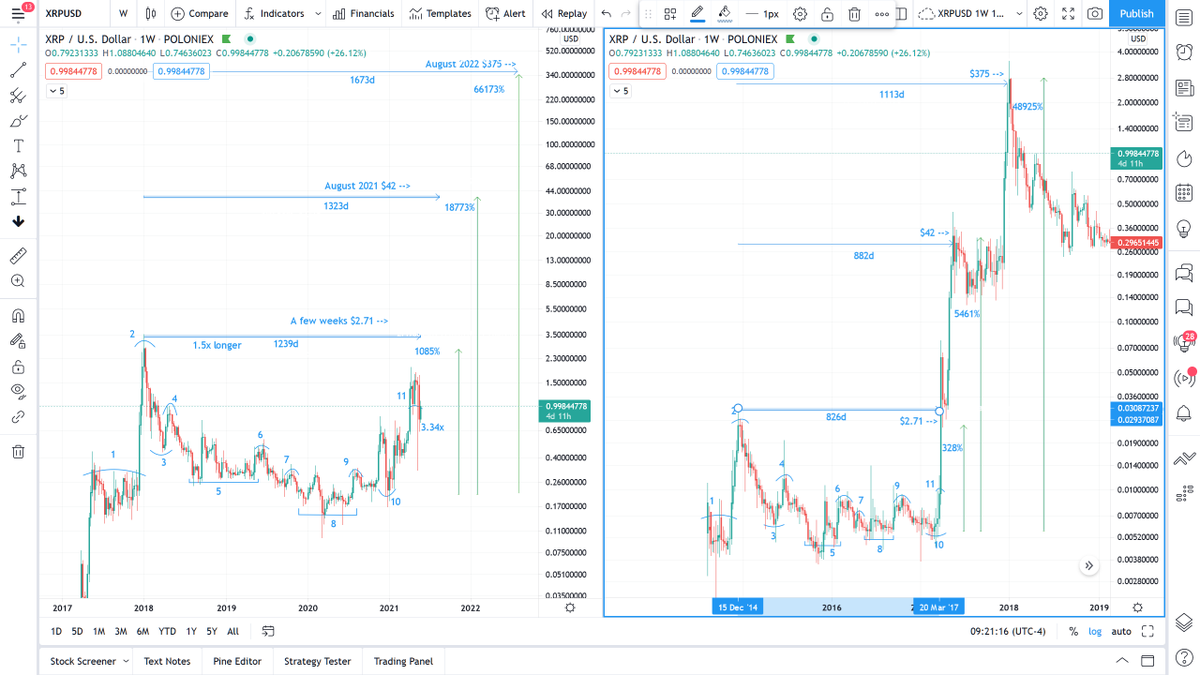
Task: Select the ruler measure tool
Action: 18,256
